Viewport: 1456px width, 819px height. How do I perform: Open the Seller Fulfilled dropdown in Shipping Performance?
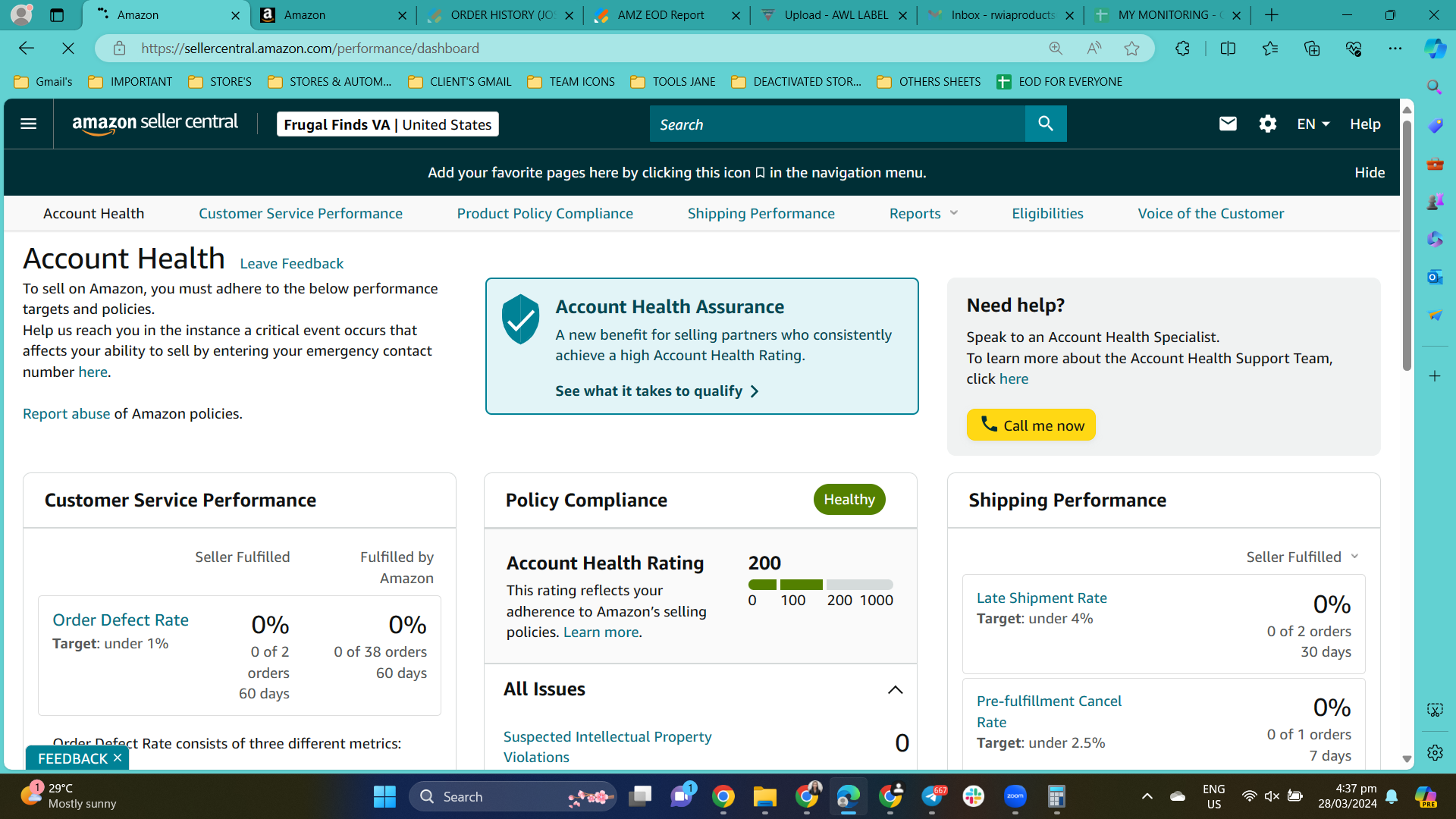point(1302,557)
